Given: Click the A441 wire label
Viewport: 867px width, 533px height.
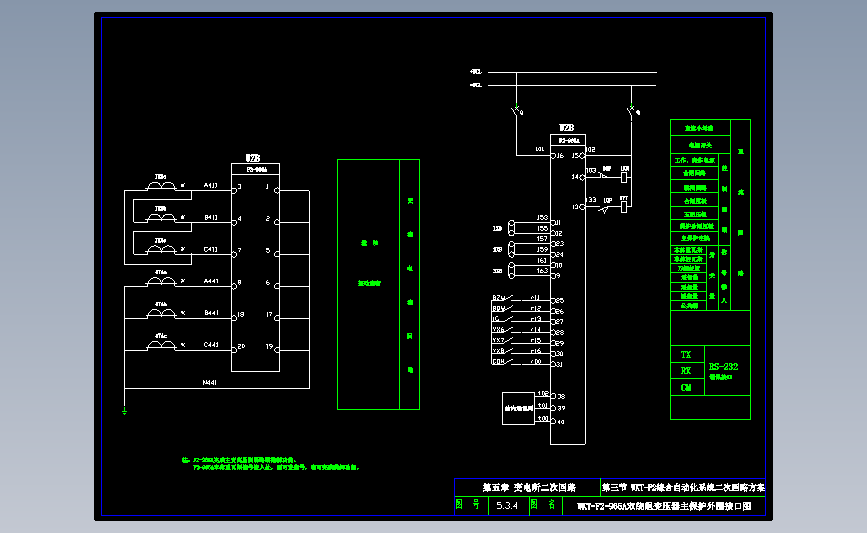Looking at the screenshot, I should point(211,281).
